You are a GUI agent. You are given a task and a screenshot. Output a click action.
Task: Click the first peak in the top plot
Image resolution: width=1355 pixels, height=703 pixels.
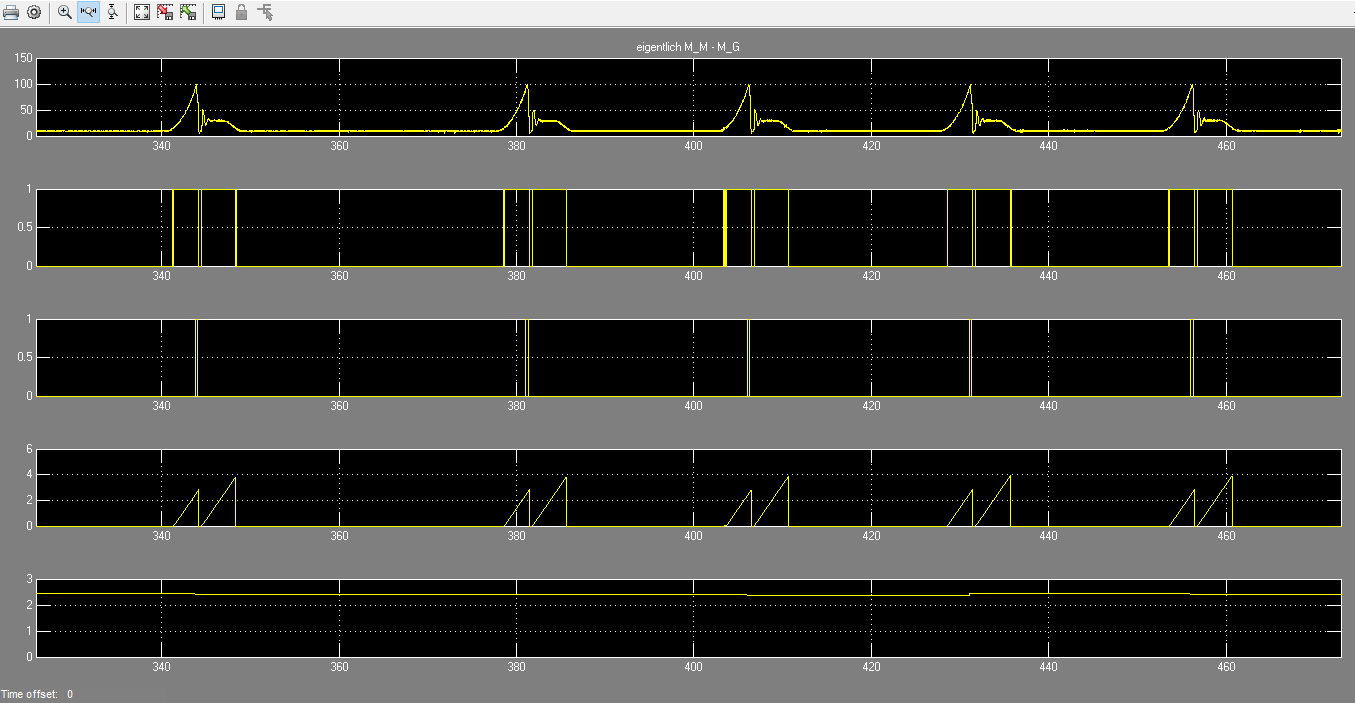pyautogui.click(x=196, y=87)
